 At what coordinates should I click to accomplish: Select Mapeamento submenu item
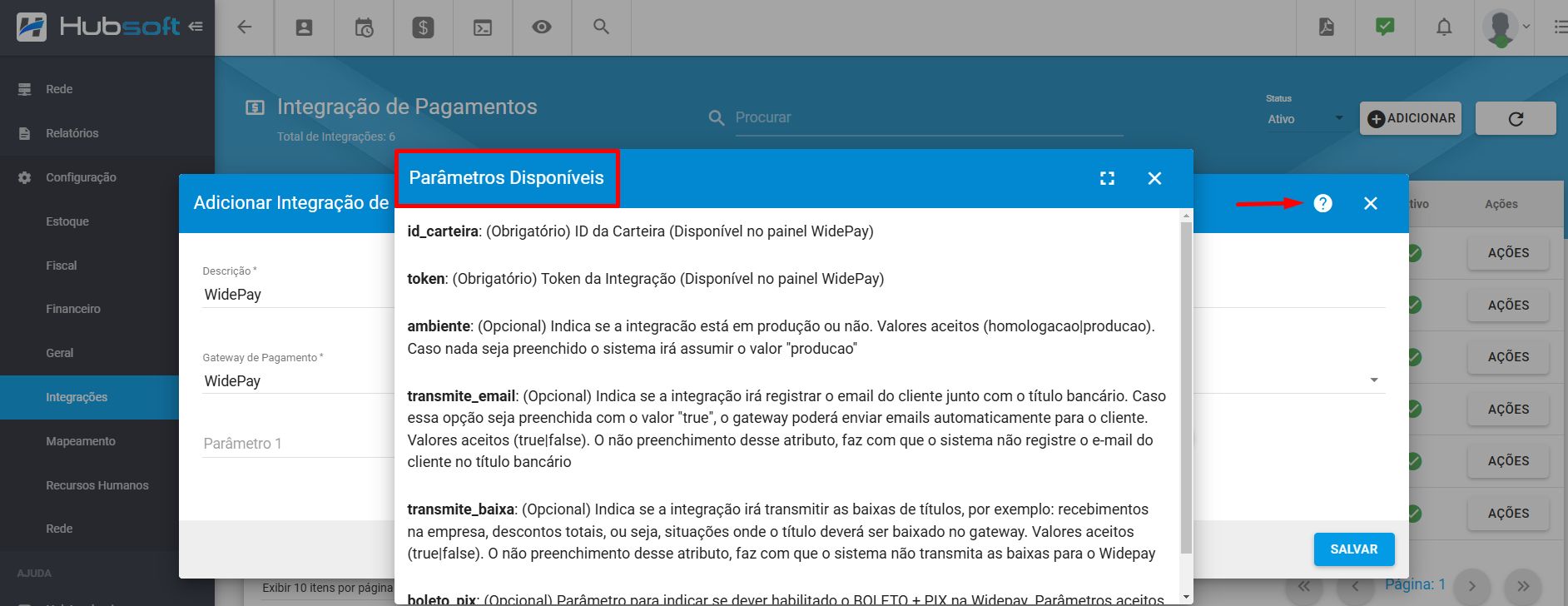[81, 441]
